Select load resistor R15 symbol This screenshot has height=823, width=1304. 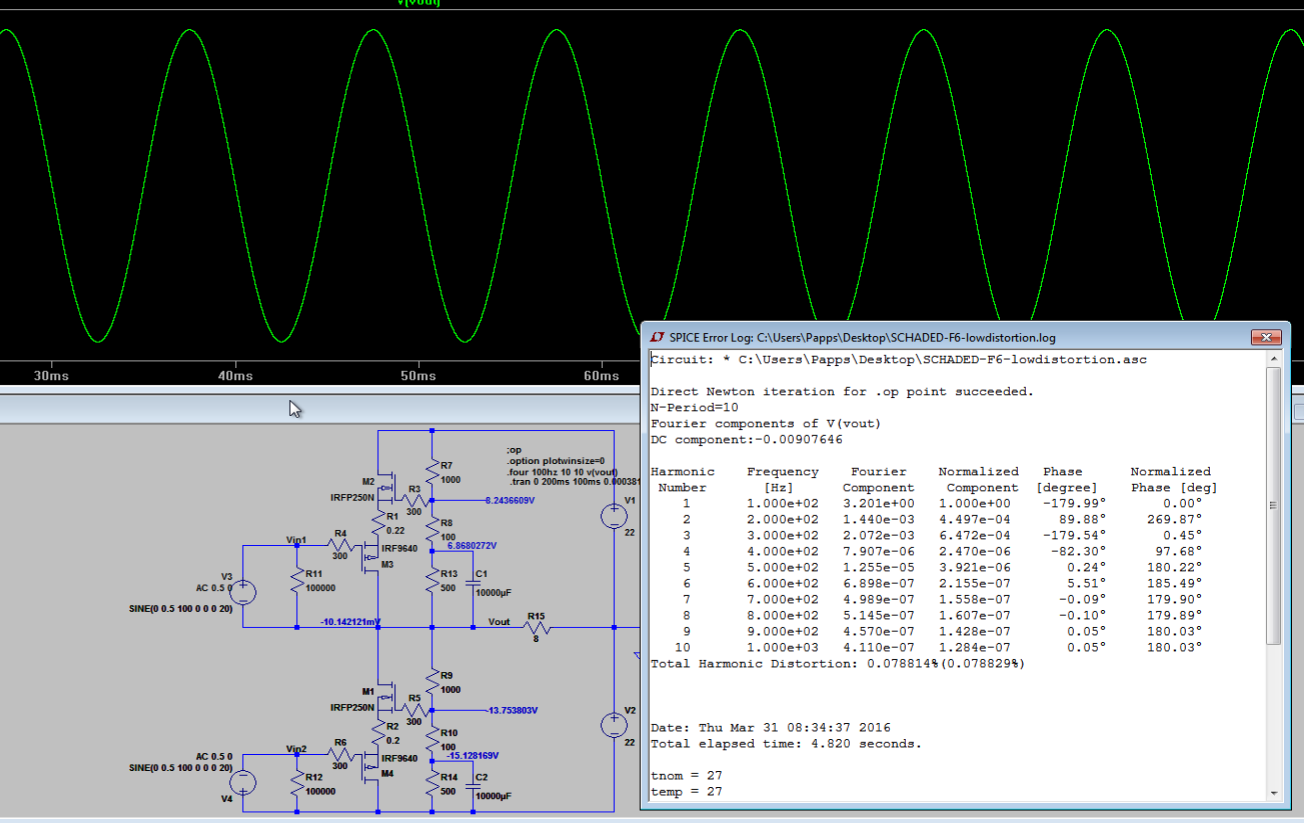[536, 628]
